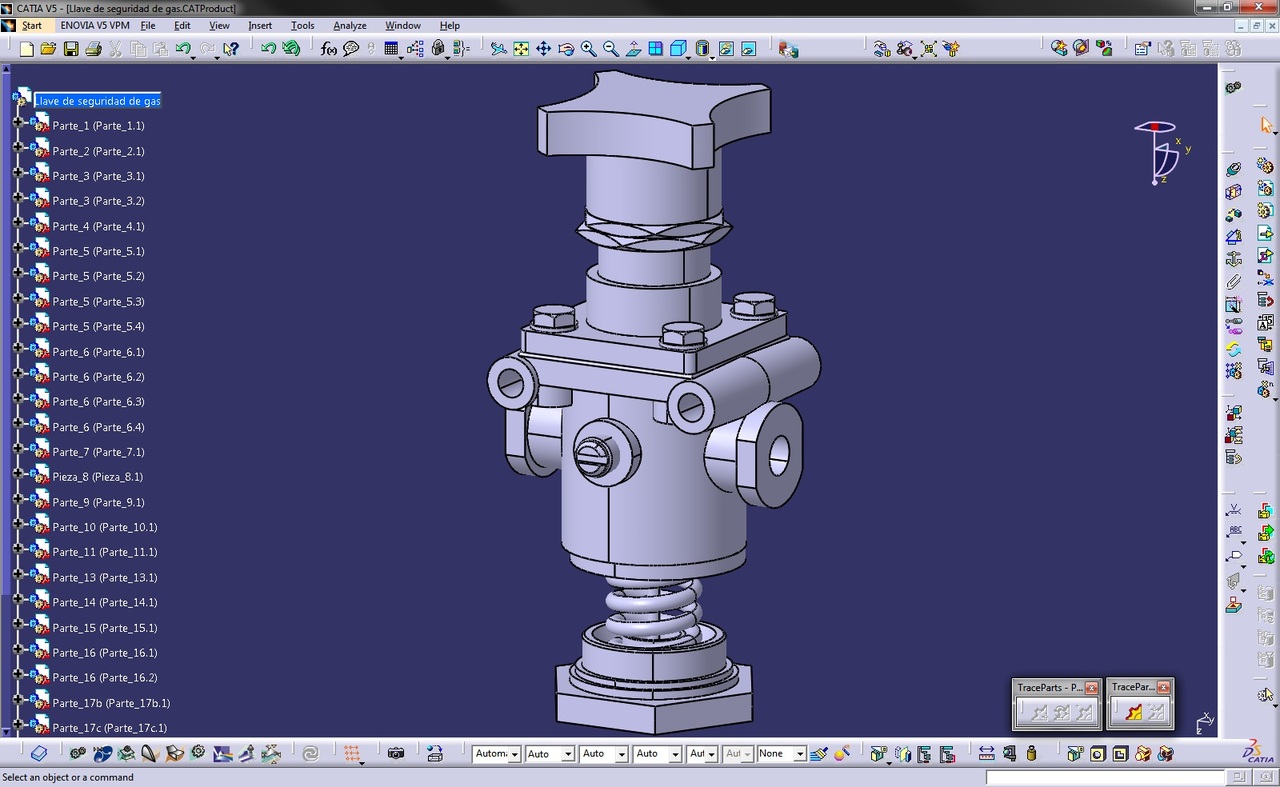This screenshot has width=1280, height=787.
Task: Click the Isometric View cube icon
Action: pos(678,48)
